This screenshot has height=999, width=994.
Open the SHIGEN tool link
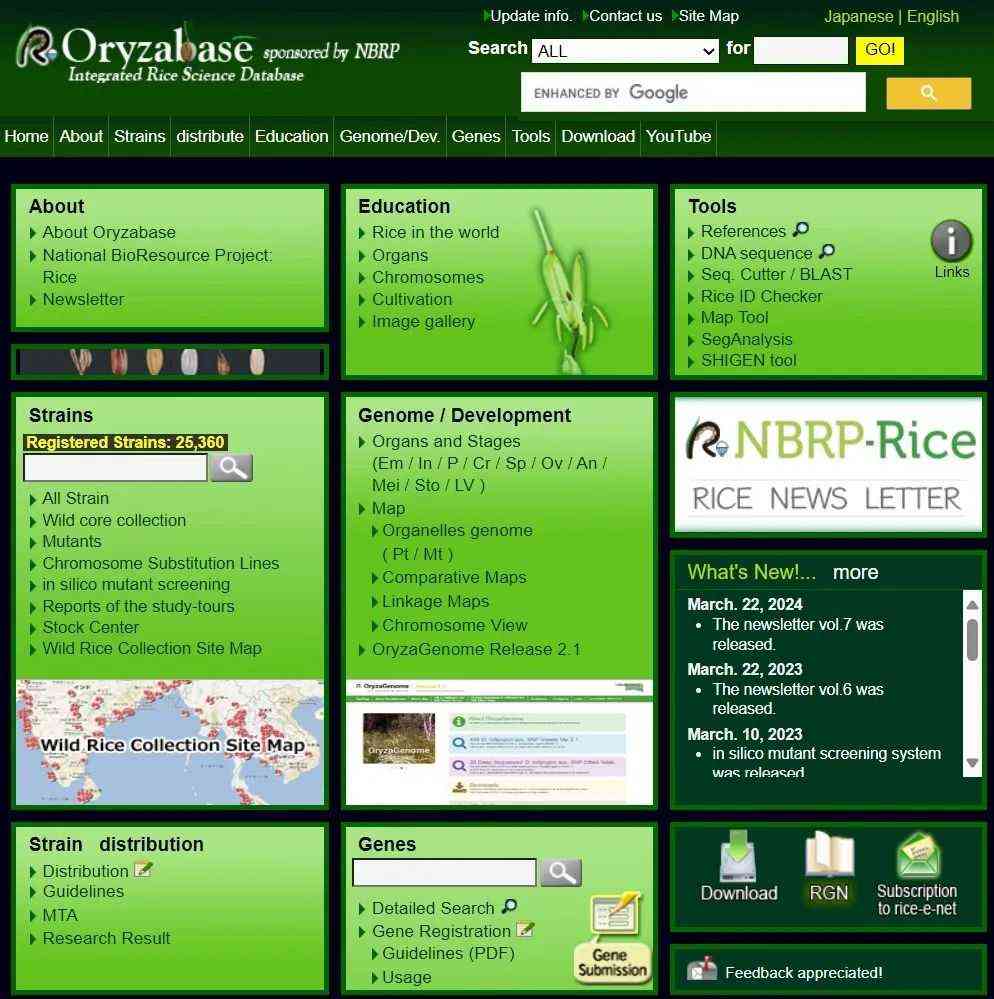(749, 361)
